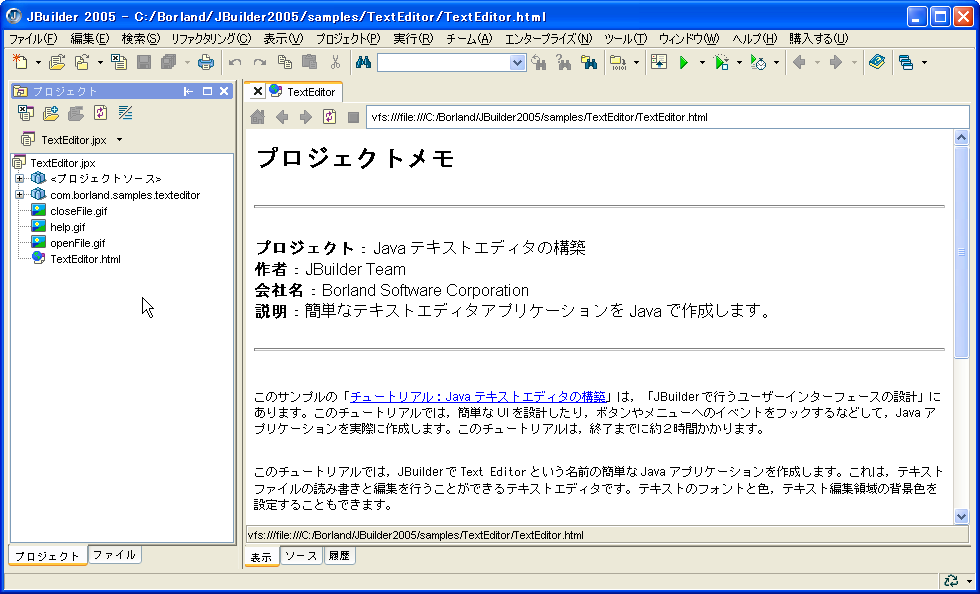Click the green Run project icon
The width and height of the screenshot is (980, 594).
pos(685,63)
